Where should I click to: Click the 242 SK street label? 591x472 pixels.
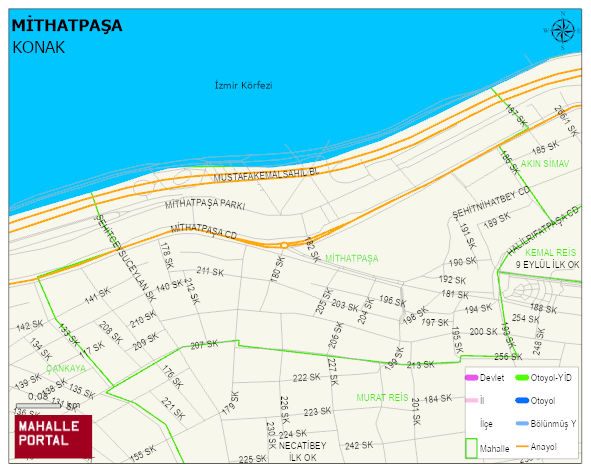[x=359, y=445]
